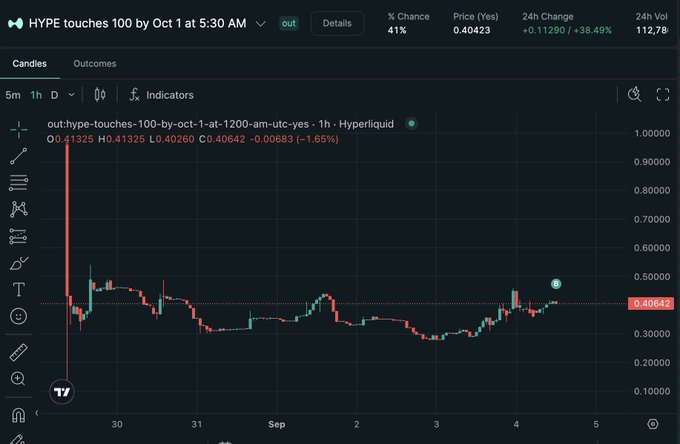Enter fullscreen chart mode
680x444 pixels.
[663, 95]
